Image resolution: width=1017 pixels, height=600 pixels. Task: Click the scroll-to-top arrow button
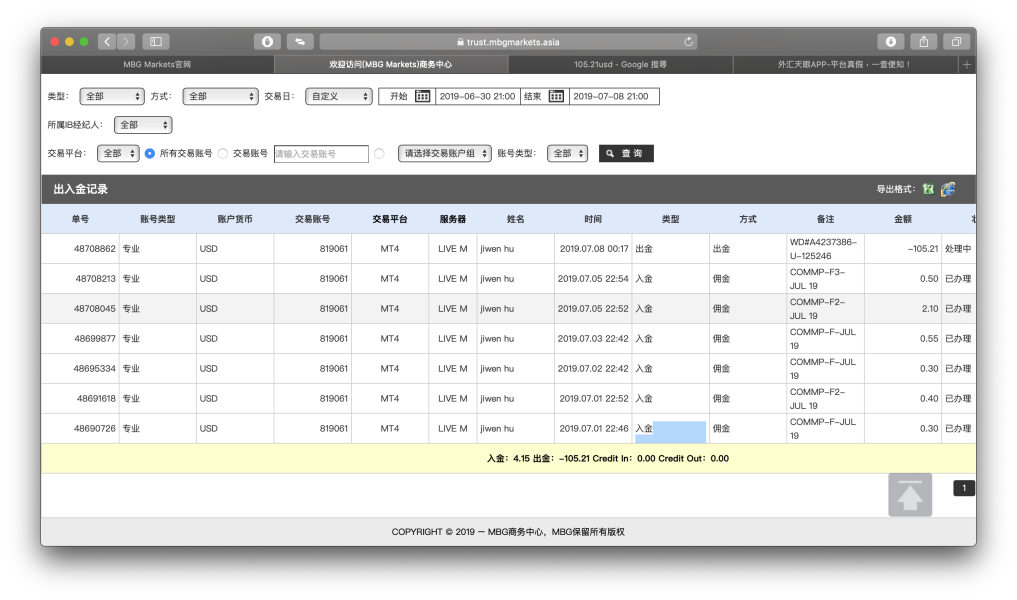pyautogui.click(x=909, y=495)
